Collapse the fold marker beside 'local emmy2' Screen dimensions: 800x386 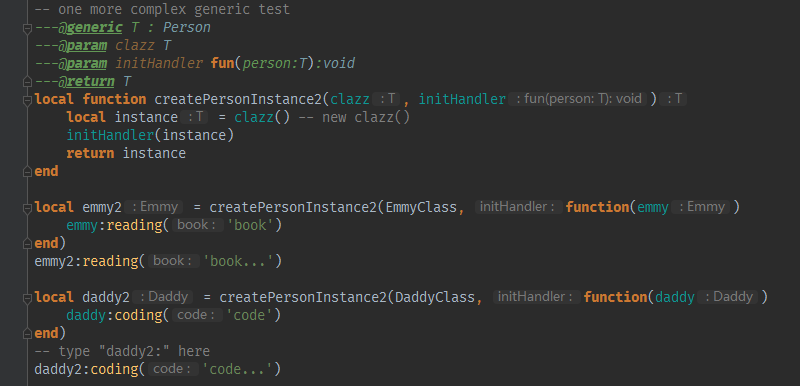pos(27,208)
